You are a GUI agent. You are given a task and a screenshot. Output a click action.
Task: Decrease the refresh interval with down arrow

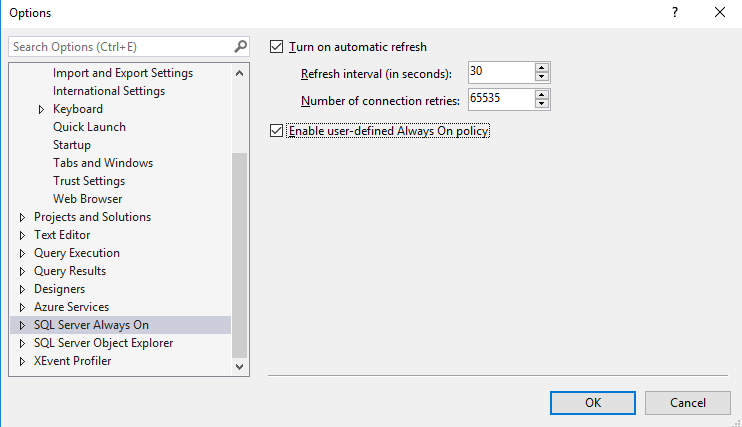[x=541, y=77]
